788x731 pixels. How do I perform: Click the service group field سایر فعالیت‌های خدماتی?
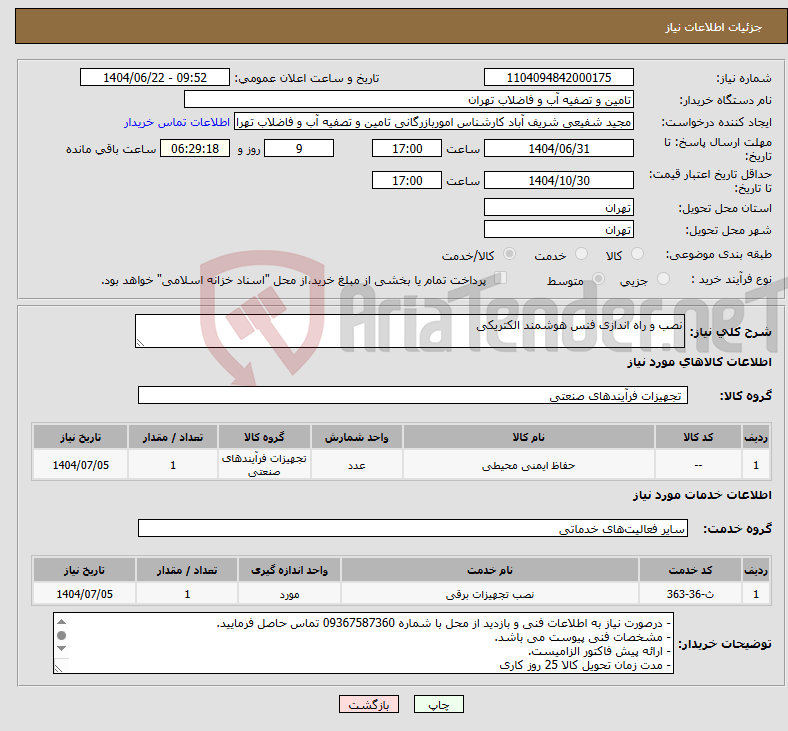[413, 529]
